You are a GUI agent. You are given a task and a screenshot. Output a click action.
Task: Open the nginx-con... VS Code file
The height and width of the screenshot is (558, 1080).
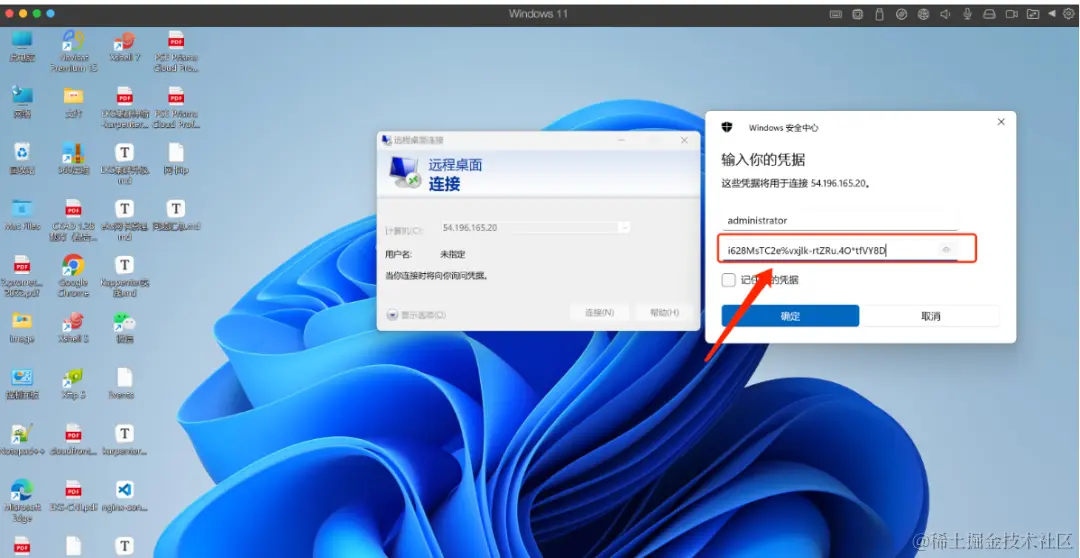[124, 496]
